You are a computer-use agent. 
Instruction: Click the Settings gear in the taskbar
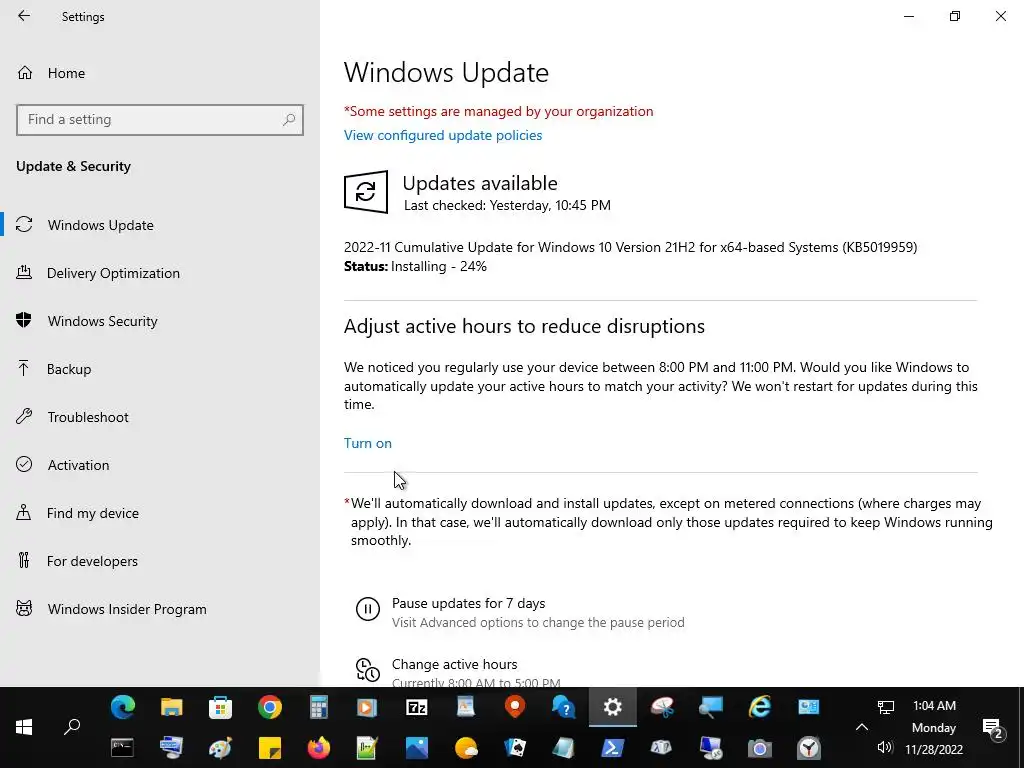pos(613,707)
